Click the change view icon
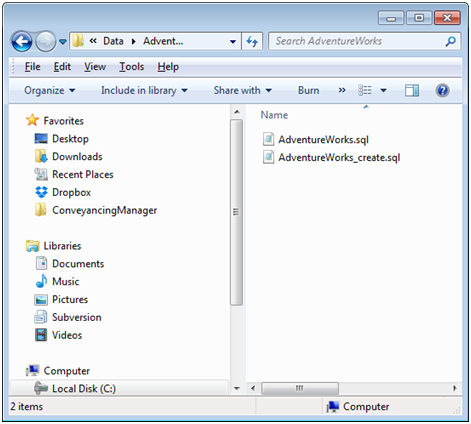471x424 pixels. point(365,90)
